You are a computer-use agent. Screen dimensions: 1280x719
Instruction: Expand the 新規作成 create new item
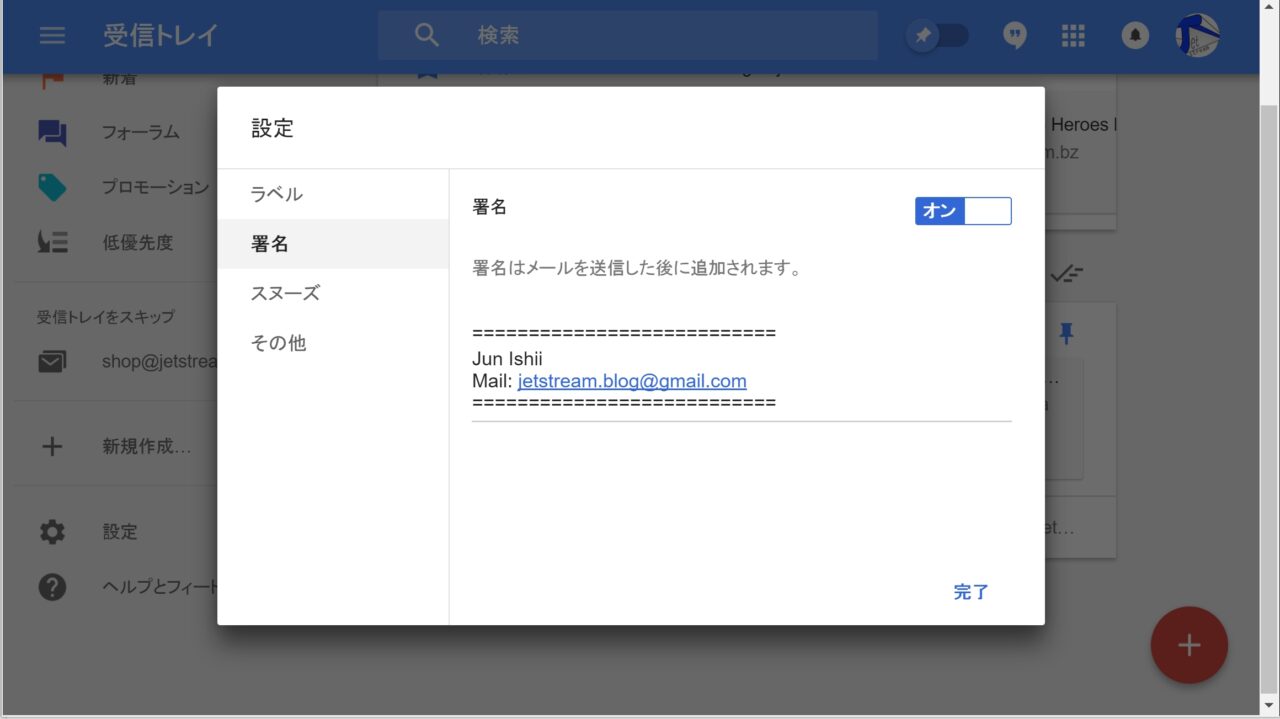pos(146,447)
